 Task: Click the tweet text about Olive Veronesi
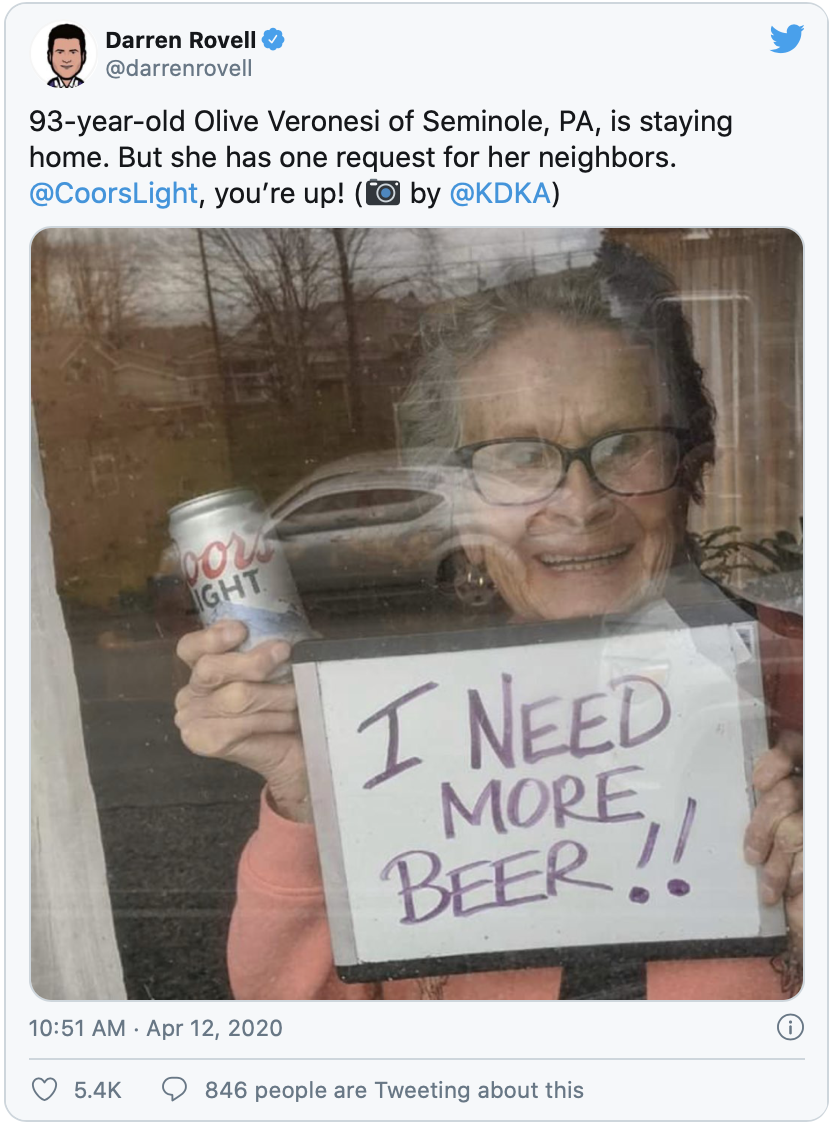pos(381,157)
